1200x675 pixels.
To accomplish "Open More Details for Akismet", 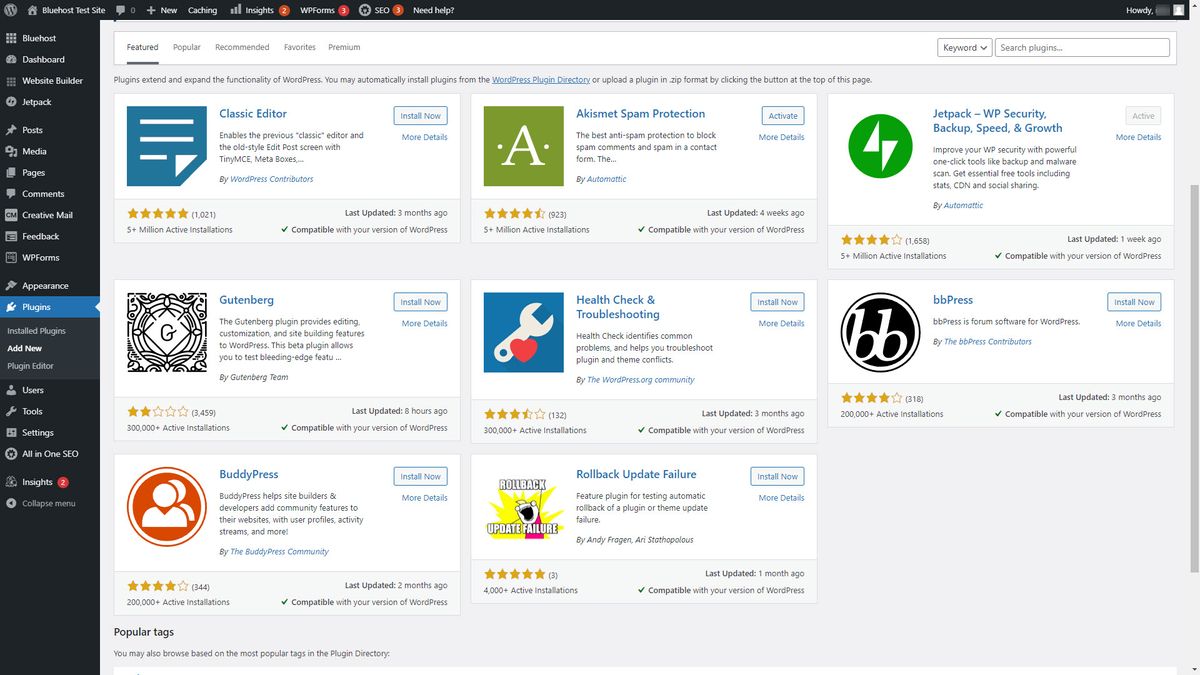I will [781, 137].
